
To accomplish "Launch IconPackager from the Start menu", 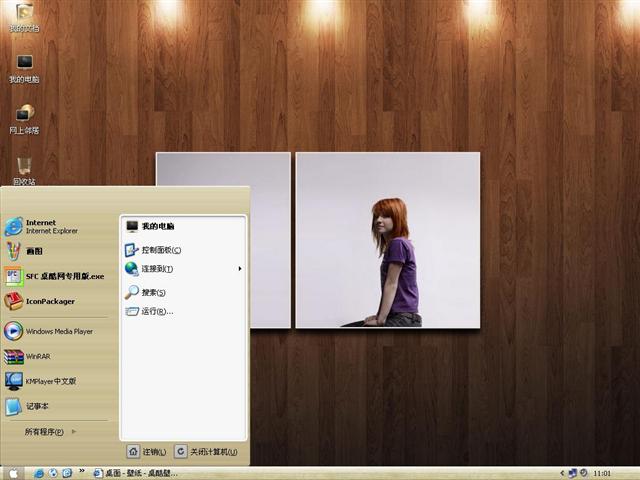I will (x=40, y=301).
